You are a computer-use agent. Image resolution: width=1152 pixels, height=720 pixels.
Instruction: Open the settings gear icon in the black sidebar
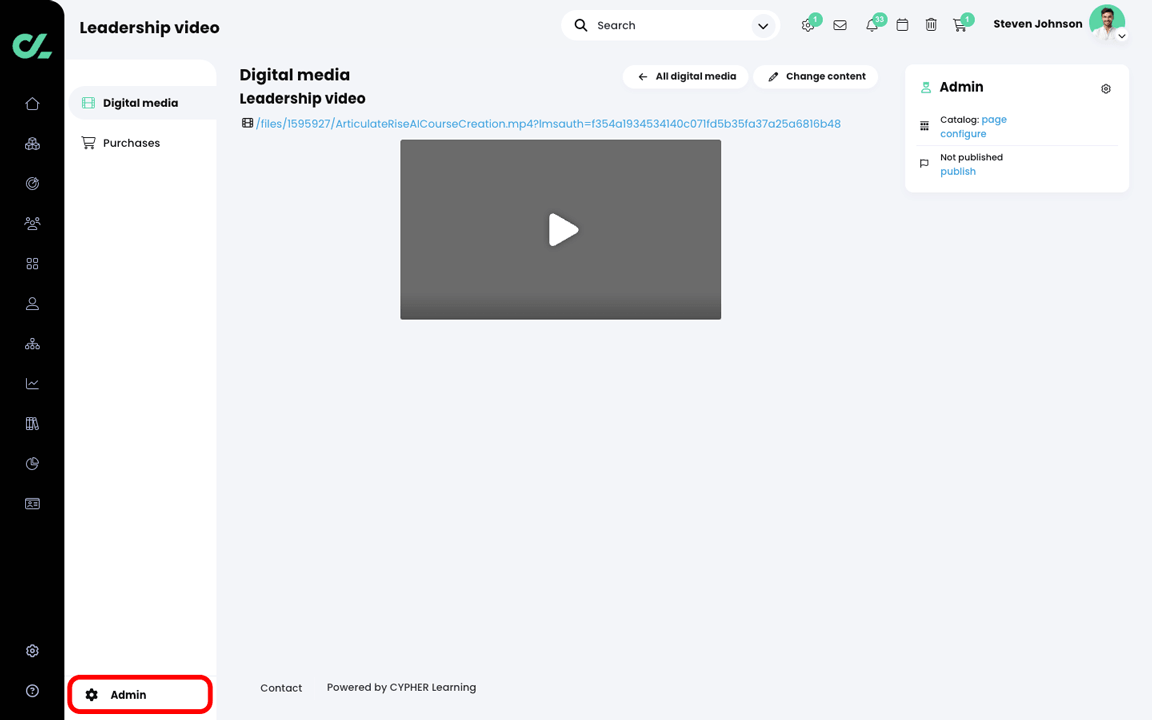click(32, 651)
